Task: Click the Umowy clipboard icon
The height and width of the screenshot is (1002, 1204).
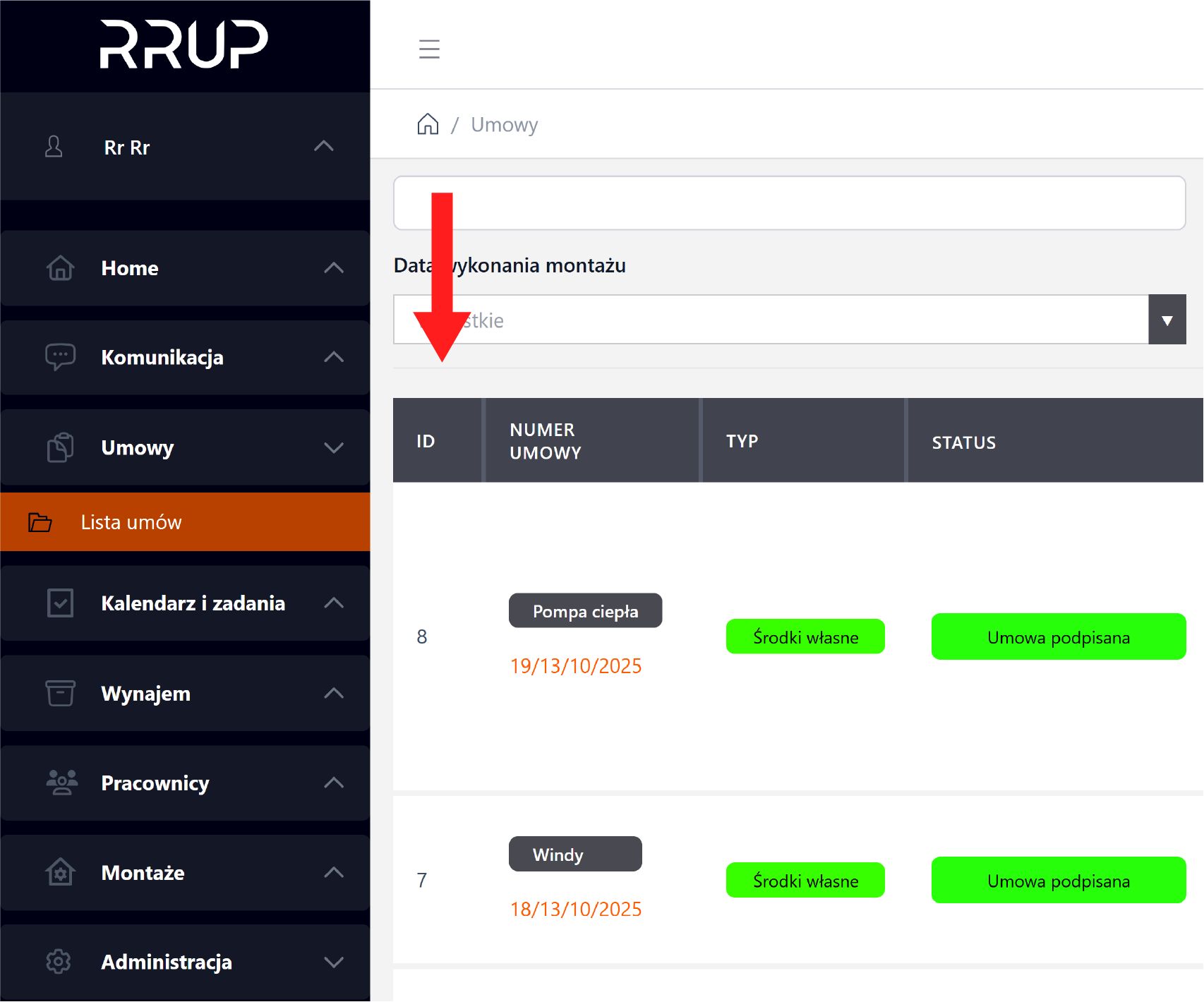Action: coord(60,447)
